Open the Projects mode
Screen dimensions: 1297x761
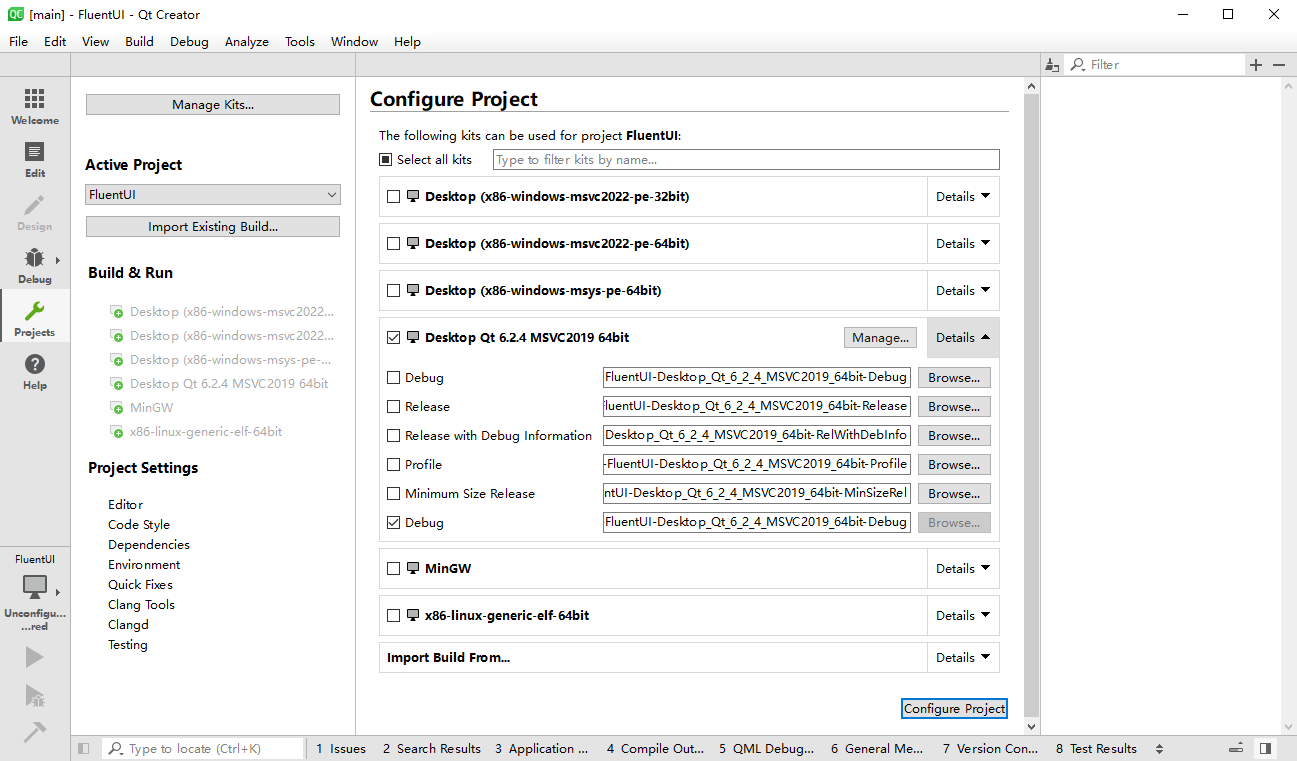coord(35,317)
